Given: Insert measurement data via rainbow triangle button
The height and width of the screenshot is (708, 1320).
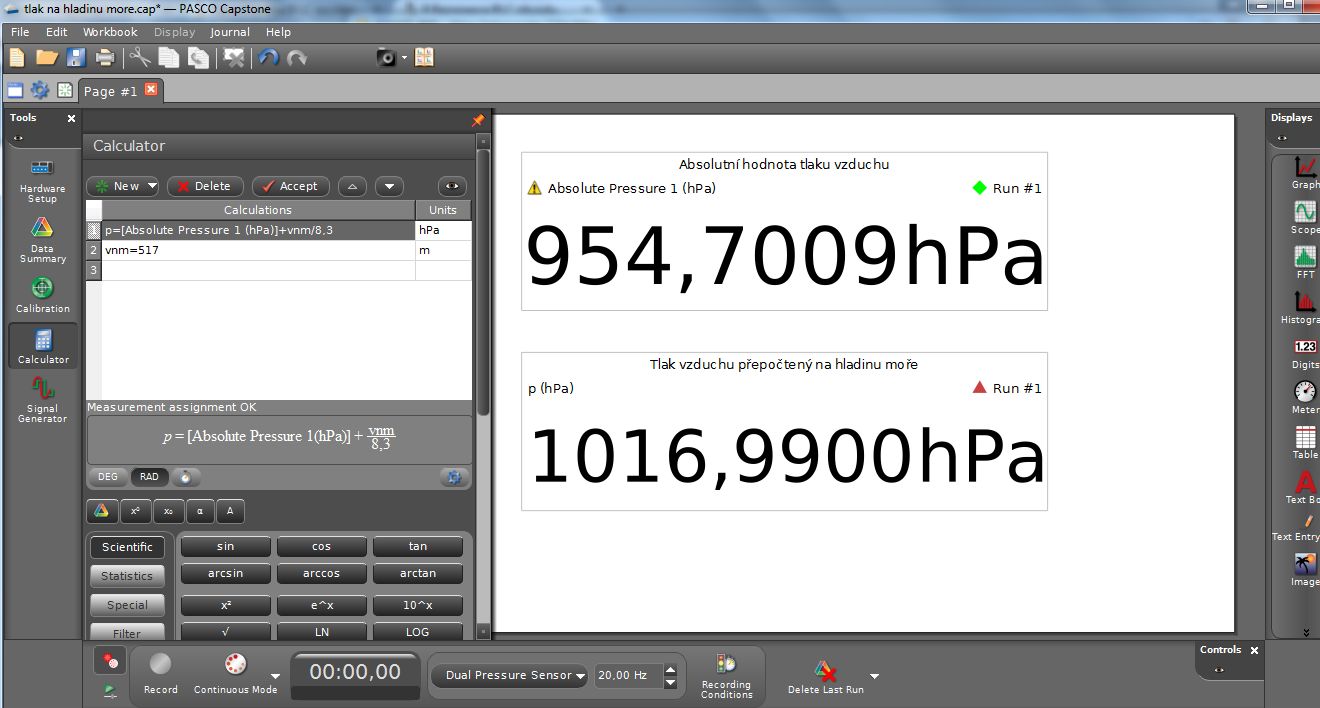Looking at the screenshot, I should (x=101, y=511).
